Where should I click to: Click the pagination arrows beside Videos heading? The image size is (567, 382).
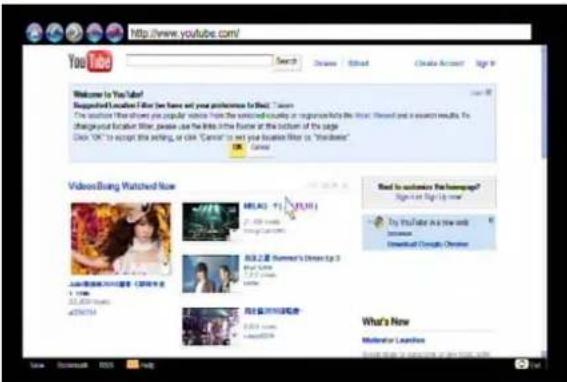(x=327, y=186)
